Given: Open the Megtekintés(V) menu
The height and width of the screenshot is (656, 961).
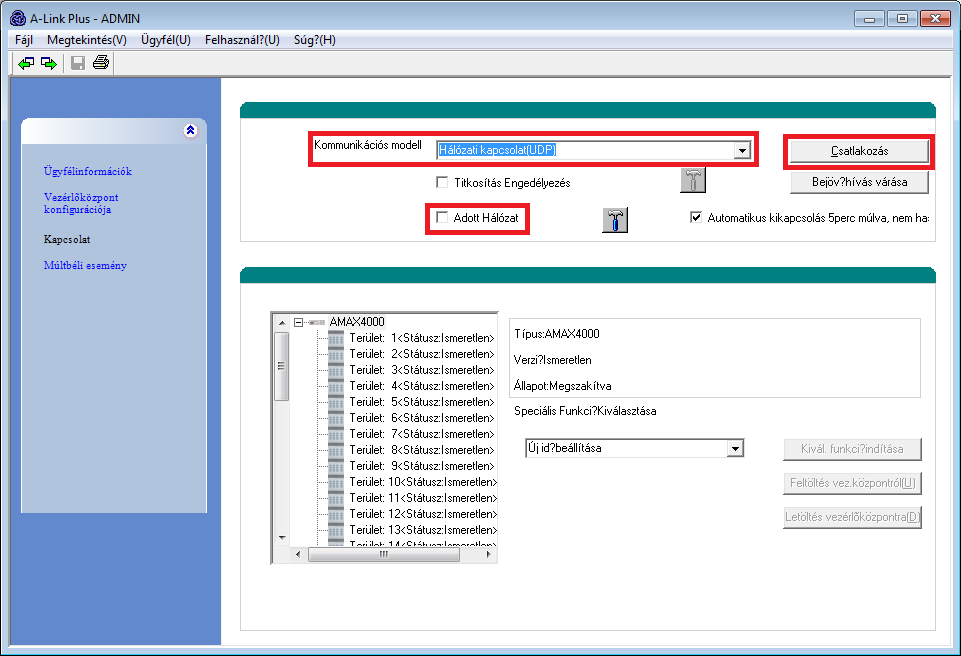Looking at the screenshot, I should [87, 40].
